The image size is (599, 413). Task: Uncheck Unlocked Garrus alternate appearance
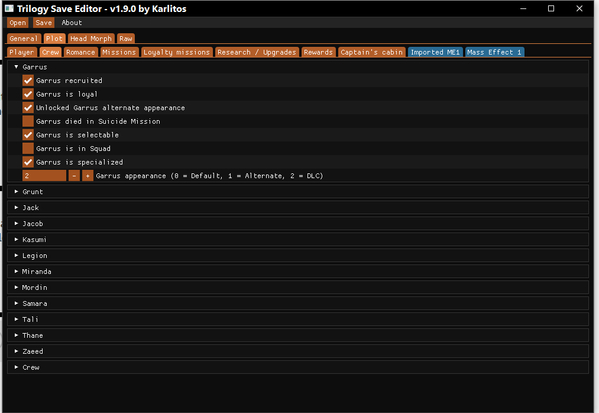click(28, 108)
